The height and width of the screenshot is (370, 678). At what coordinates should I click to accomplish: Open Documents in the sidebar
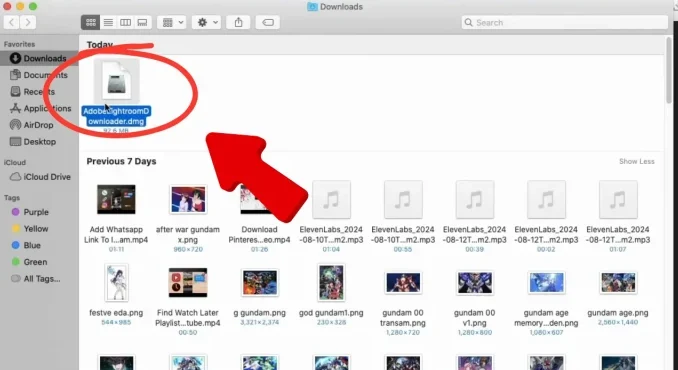point(39,75)
